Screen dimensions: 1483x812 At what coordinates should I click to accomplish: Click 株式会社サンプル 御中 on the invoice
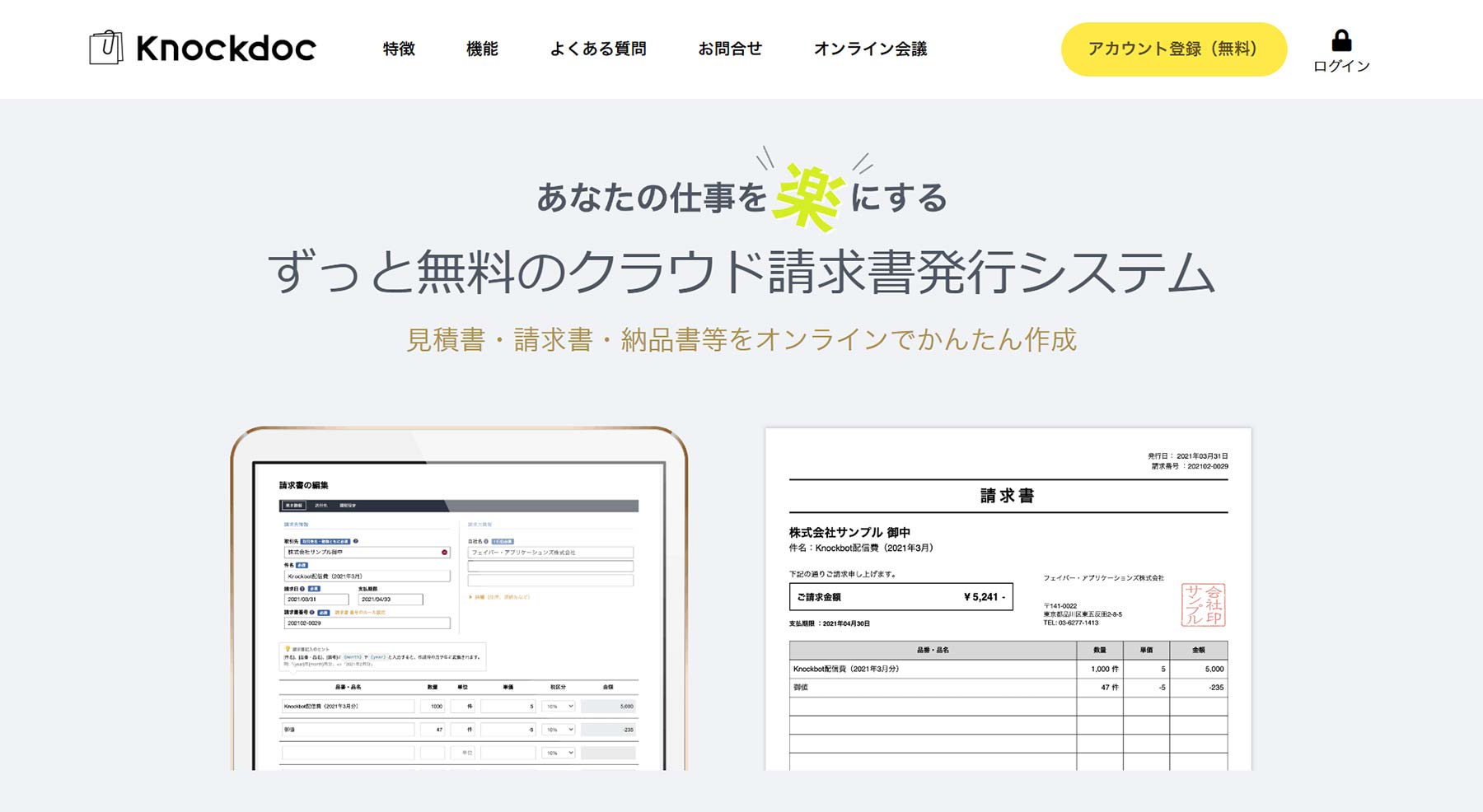(x=849, y=532)
